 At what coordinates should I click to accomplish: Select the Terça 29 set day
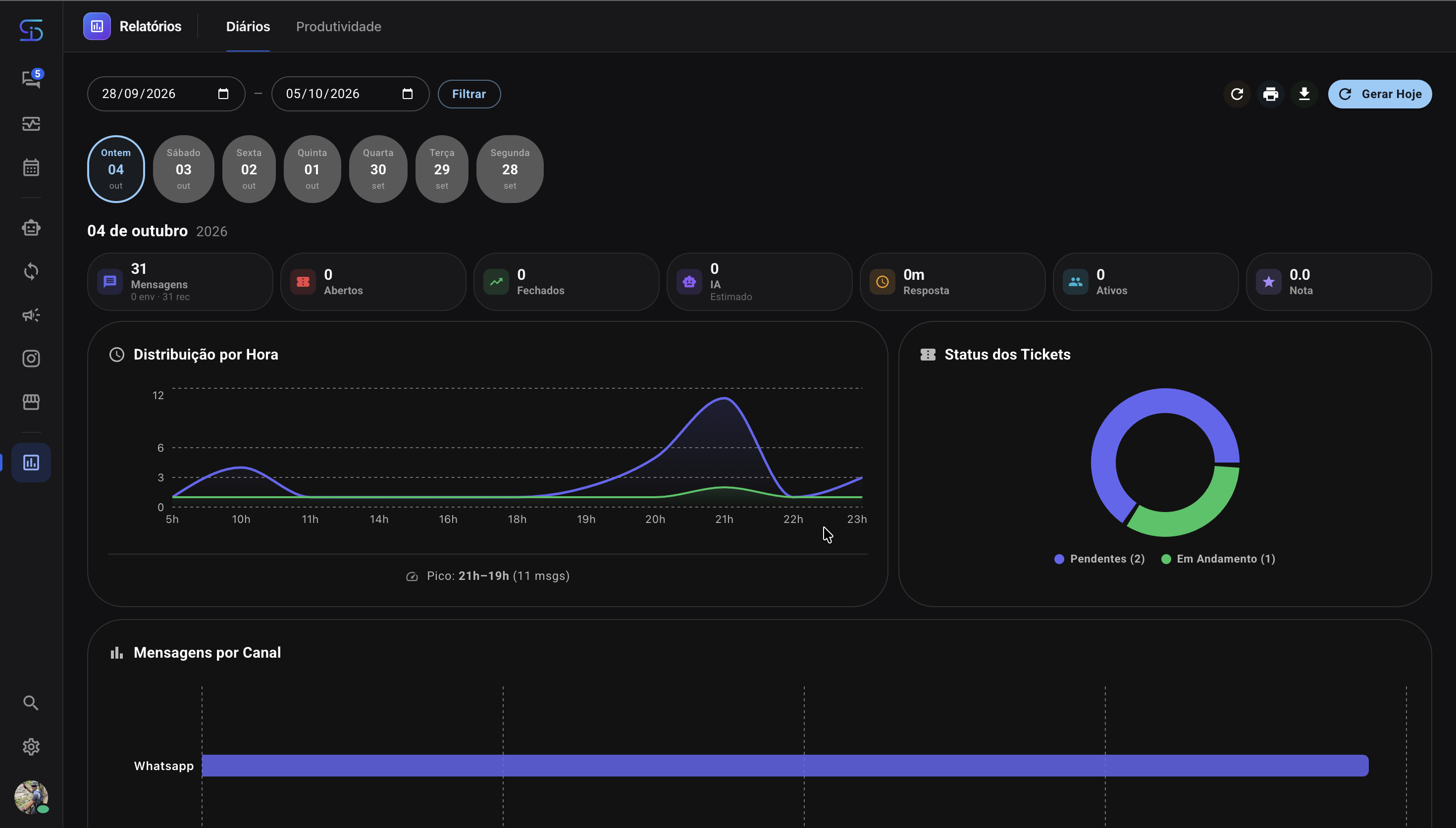tap(442, 169)
